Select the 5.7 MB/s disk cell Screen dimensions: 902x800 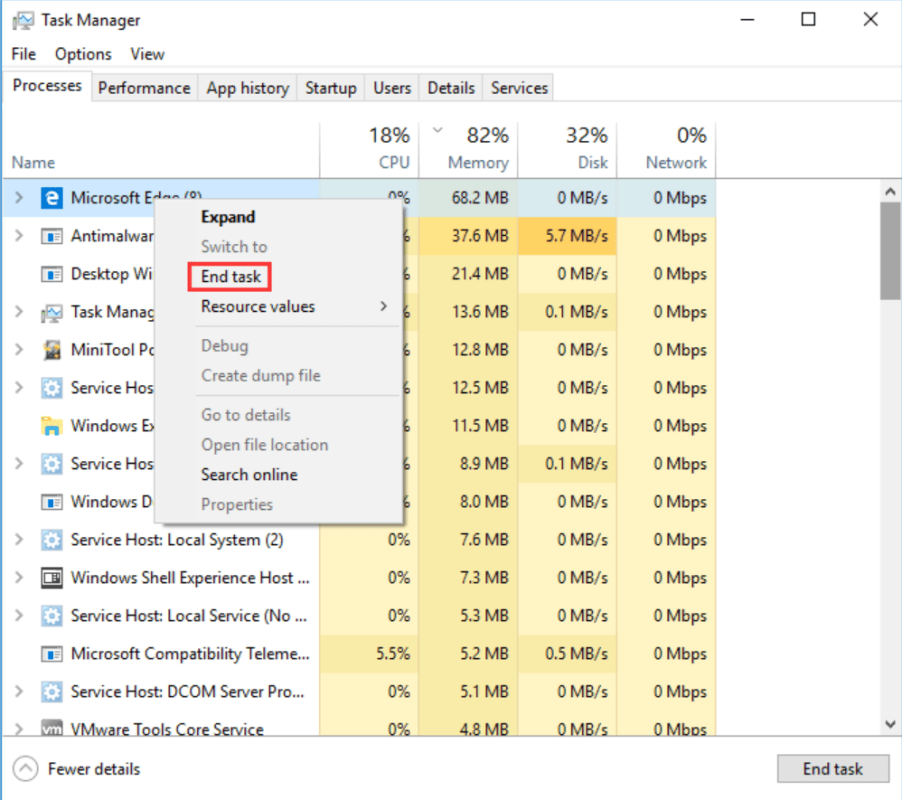568,236
